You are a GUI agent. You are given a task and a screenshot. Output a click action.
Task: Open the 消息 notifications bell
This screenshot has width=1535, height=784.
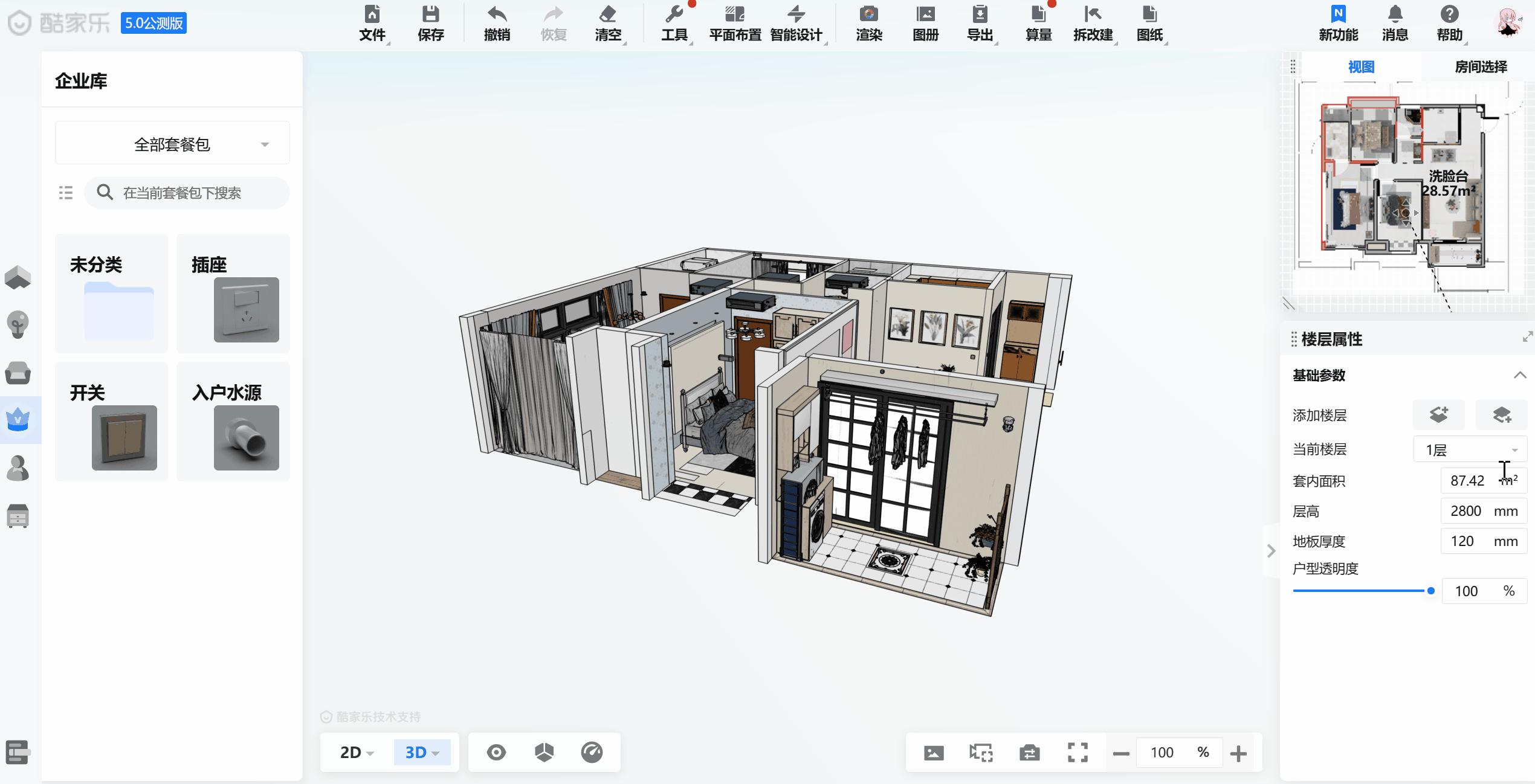pos(1395,24)
